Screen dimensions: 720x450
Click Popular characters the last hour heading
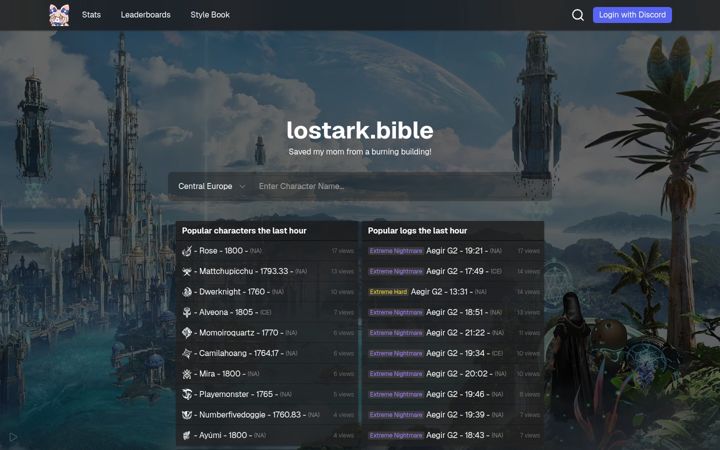tap(244, 231)
